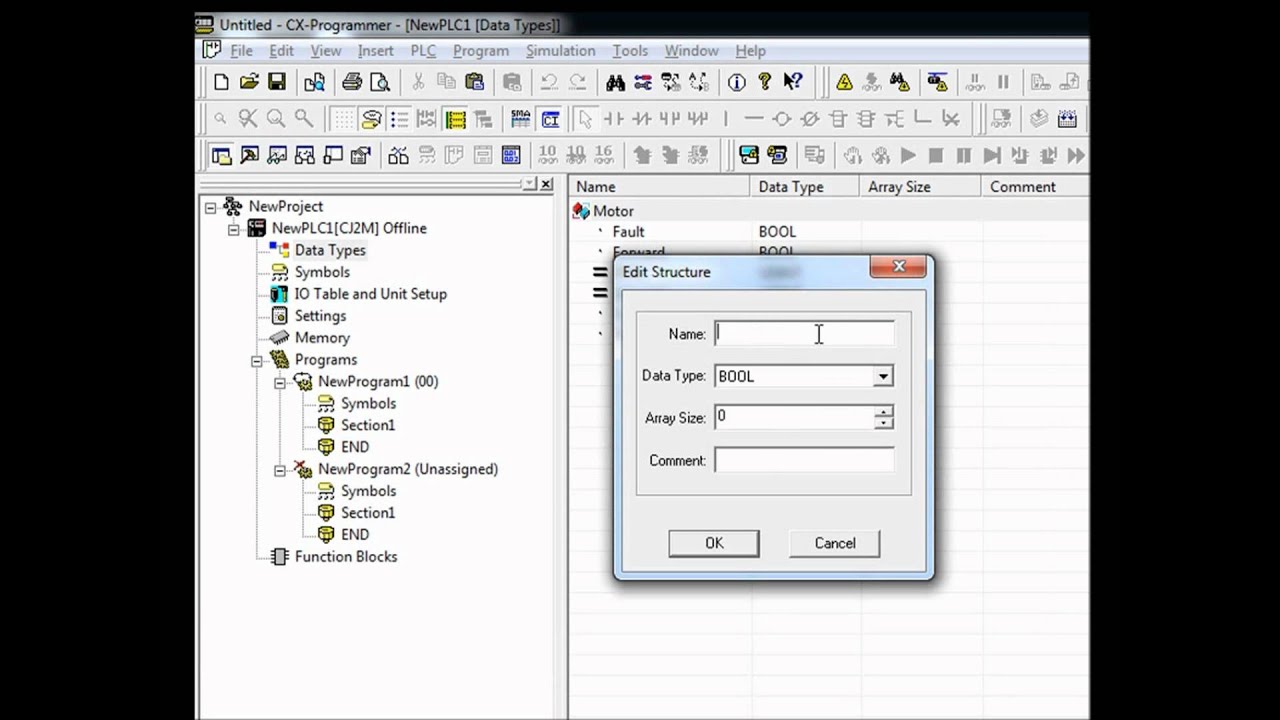Click the binoculars Find icon
Image resolution: width=1280 pixels, height=720 pixels.
point(615,82)
